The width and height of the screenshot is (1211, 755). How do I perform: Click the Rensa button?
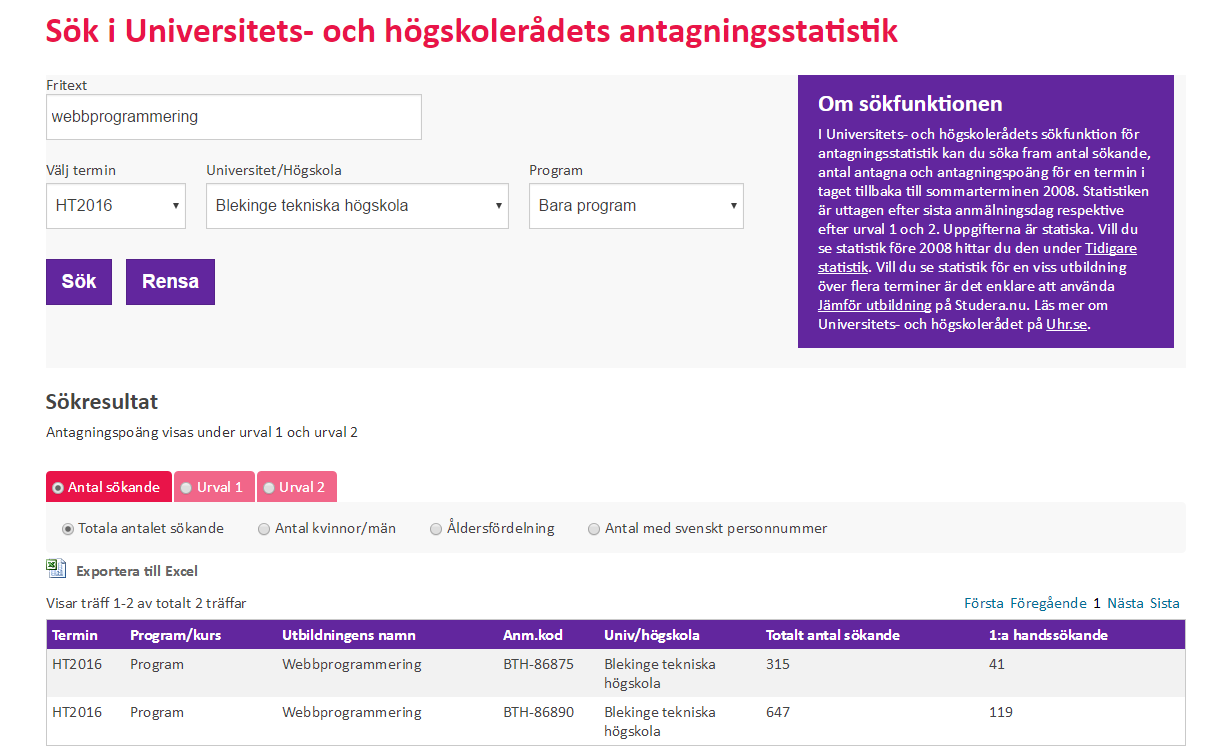click(x=170, y=282)
